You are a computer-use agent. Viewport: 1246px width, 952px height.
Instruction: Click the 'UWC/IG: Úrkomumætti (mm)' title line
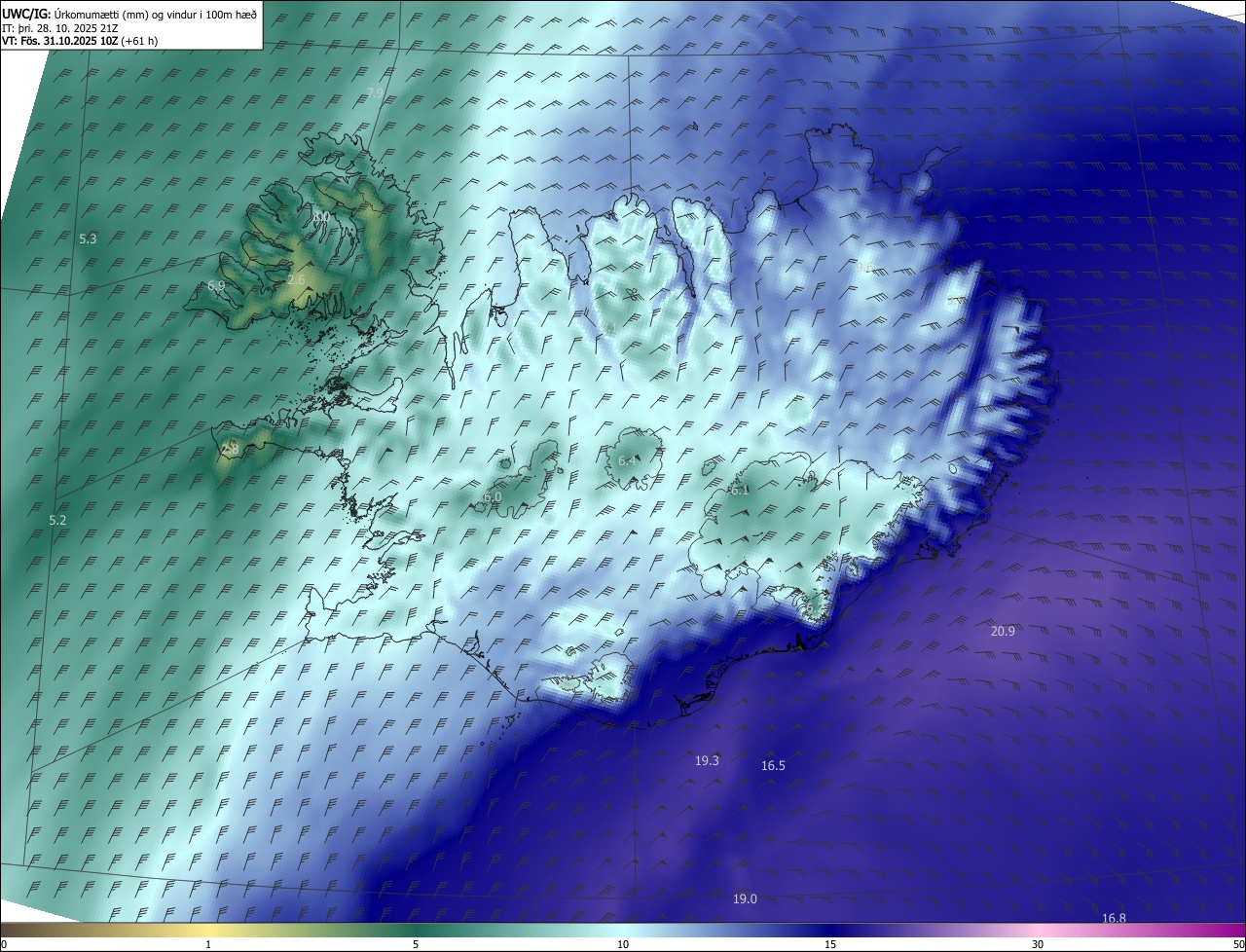[129, 14]
